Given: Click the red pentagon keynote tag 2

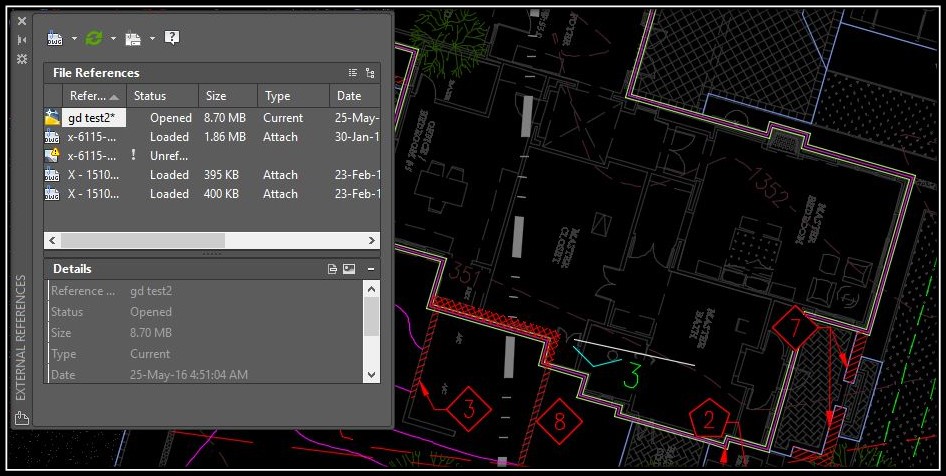Looking at the screenshot, I should 709,419.
